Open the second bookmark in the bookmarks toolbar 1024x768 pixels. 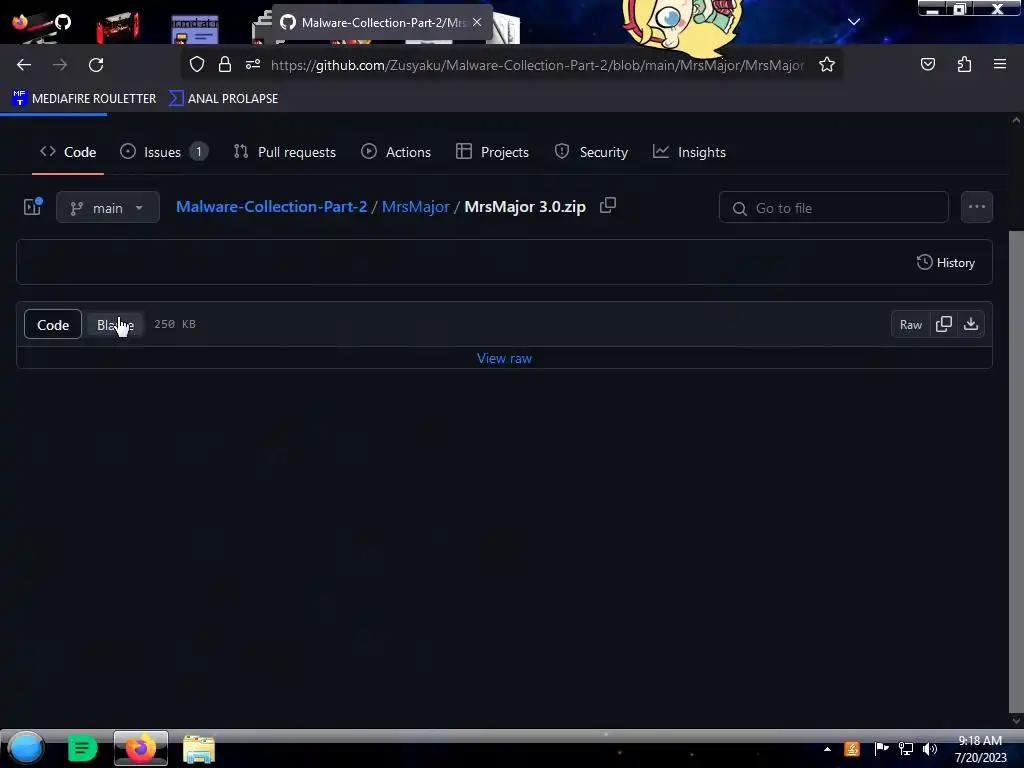pyautogui.click(x=223, y=99)
